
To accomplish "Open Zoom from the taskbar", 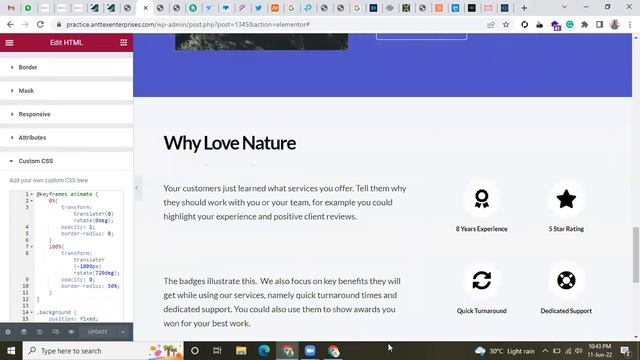I will tap(310, 351).
